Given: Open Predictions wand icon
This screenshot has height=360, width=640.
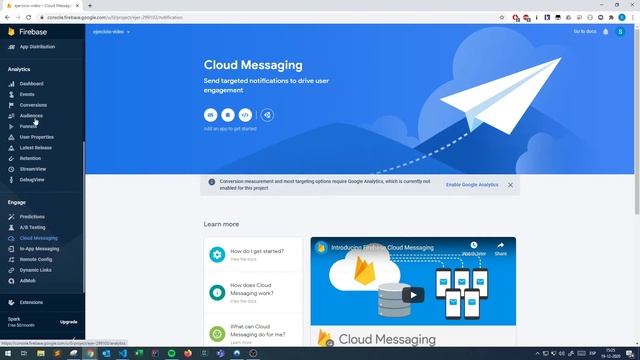Looking at the screenshot, I should point(11,217).
